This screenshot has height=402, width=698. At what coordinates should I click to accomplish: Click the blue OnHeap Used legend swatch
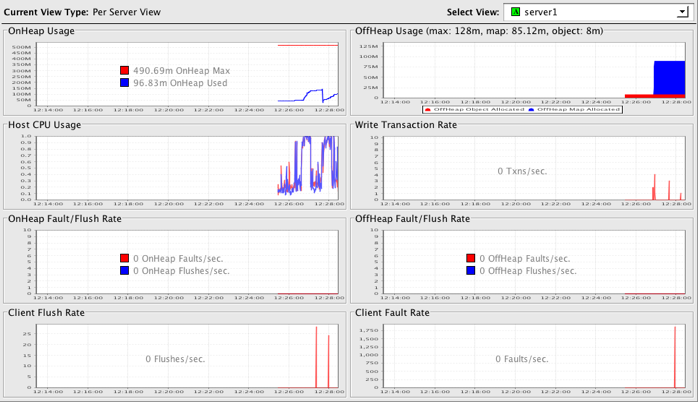125,83
